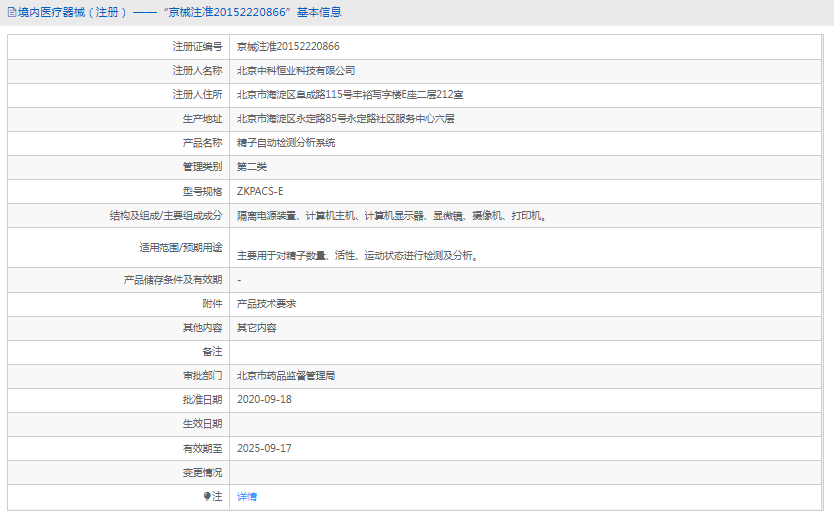Click the 产品储存条件及有效期 label
This screenshot has height=516, width=834.
173,280
